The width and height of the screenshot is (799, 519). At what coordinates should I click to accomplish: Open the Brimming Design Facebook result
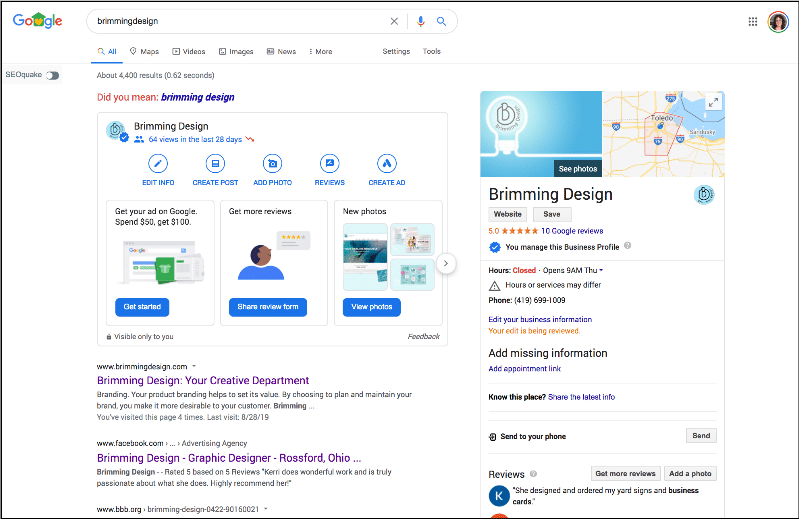click(x=229, y=458)
